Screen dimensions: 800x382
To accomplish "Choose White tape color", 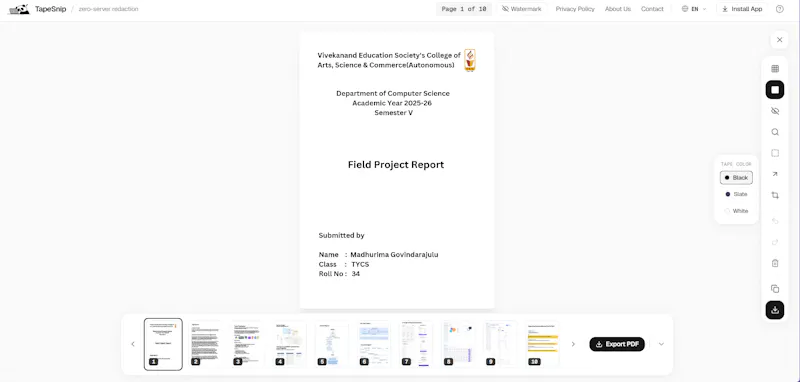I will pyautogui.click(x=736, y=211).
